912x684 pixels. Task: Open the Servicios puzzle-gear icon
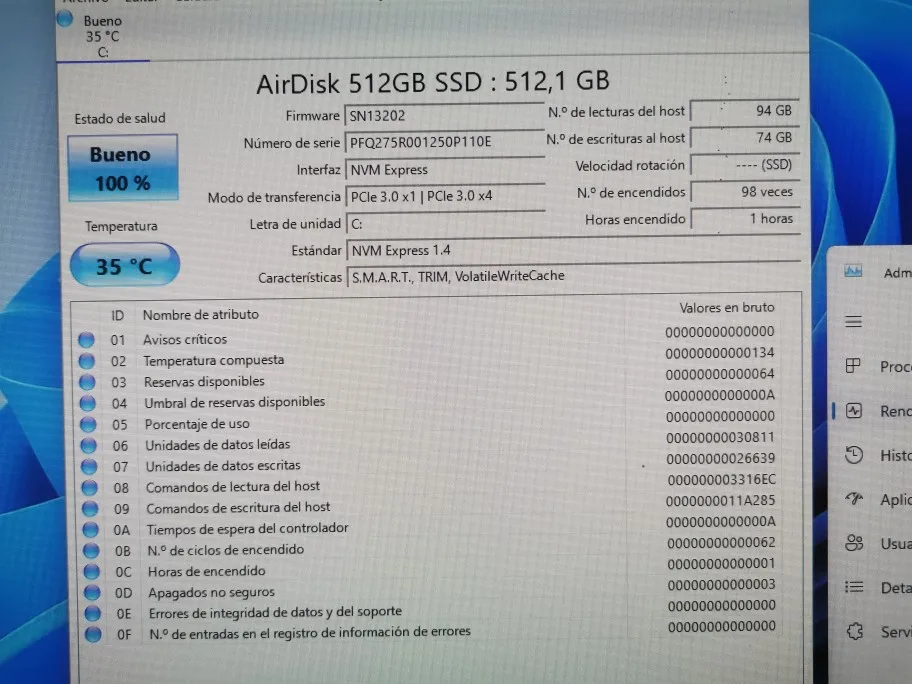tap(854, 631)
